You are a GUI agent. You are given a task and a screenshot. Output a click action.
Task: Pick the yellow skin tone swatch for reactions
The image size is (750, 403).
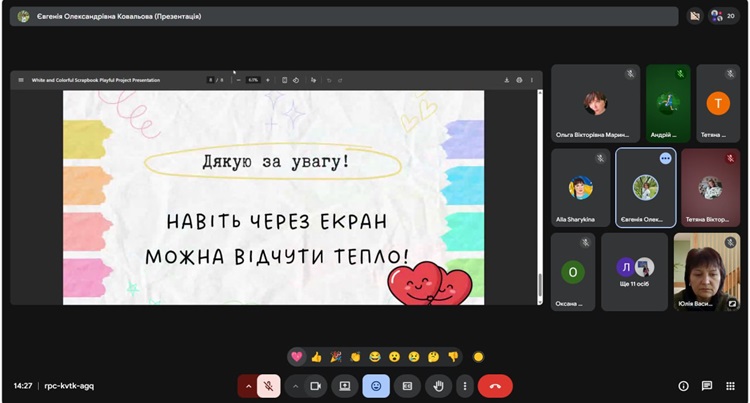(x=478, y=356)
